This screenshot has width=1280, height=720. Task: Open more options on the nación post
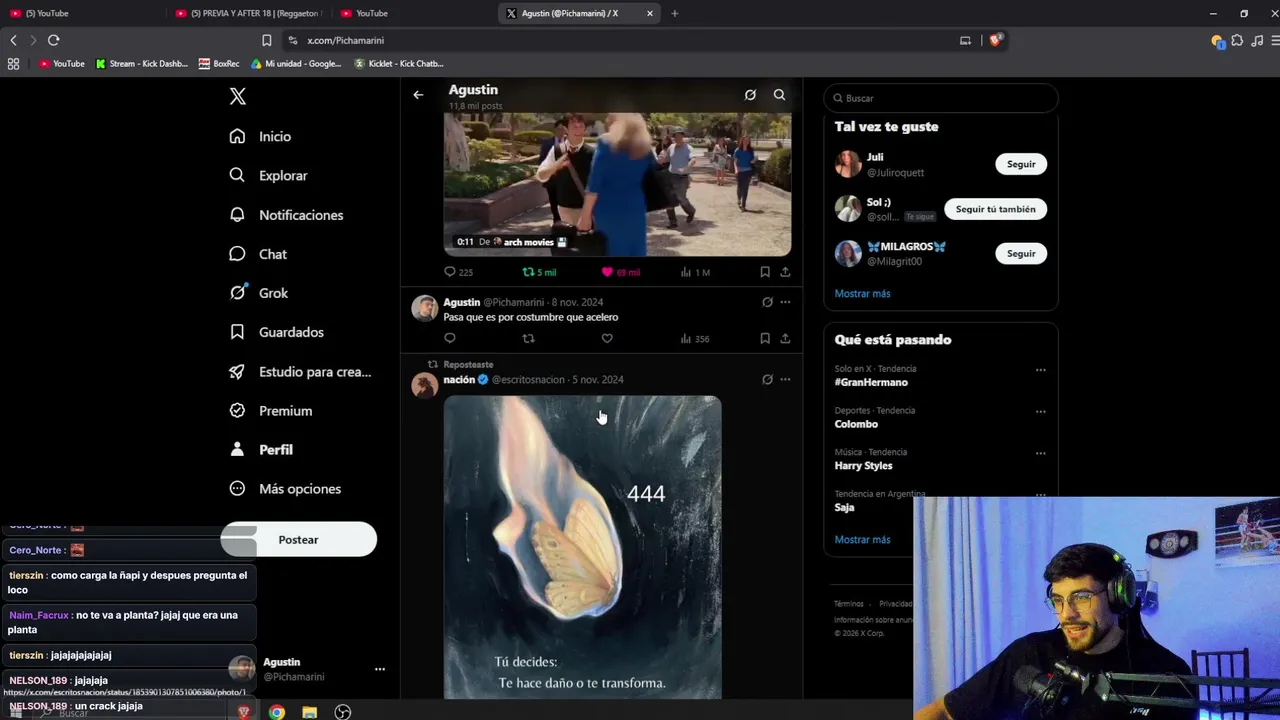(x=785, y=380)
